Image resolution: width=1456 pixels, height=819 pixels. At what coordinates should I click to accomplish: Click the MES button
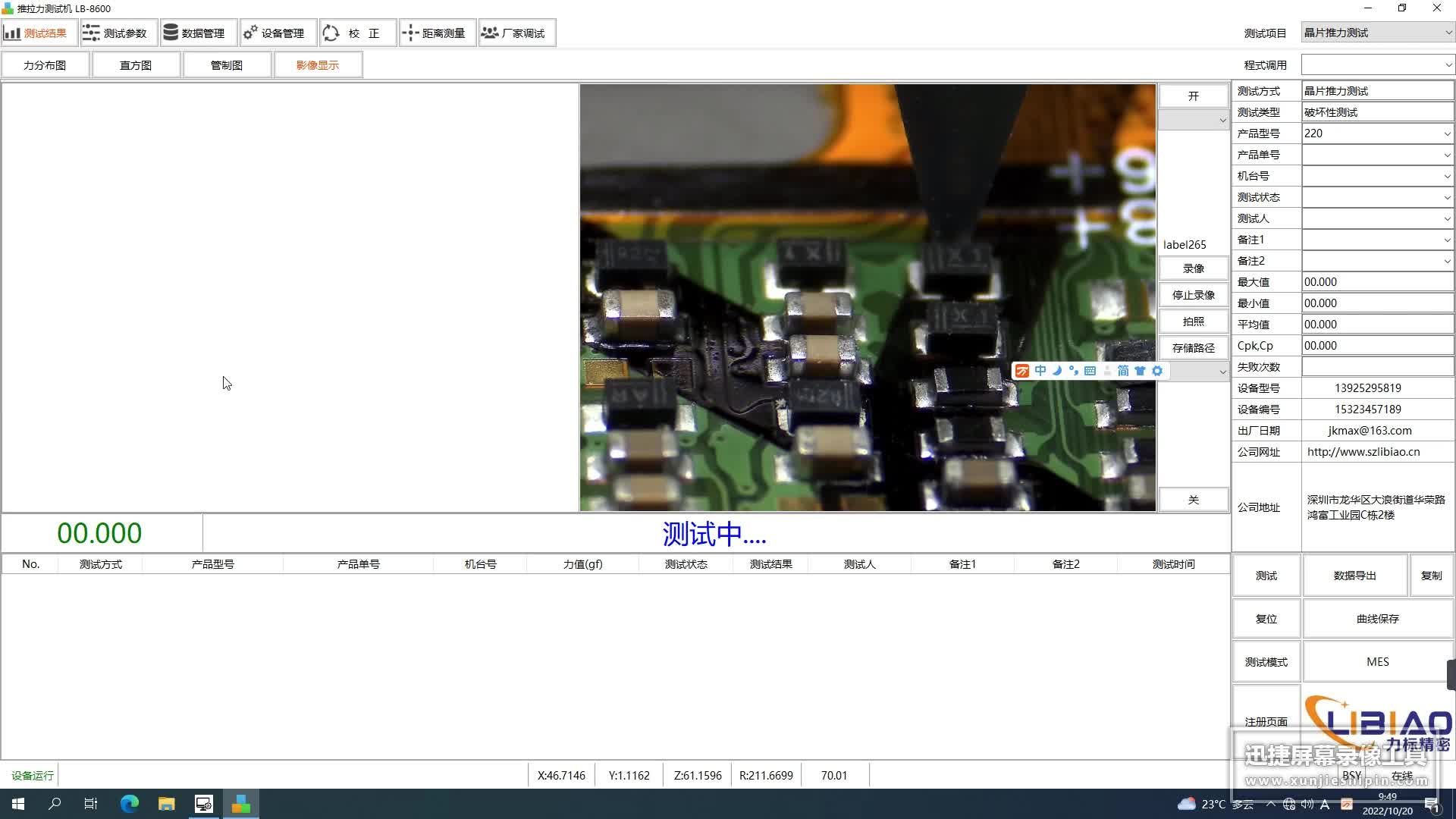[x=1378, y=662]
